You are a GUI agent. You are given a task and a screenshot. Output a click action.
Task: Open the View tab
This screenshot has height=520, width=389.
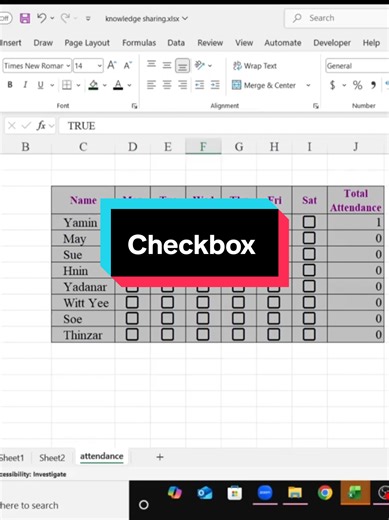(x=244, y=43)
